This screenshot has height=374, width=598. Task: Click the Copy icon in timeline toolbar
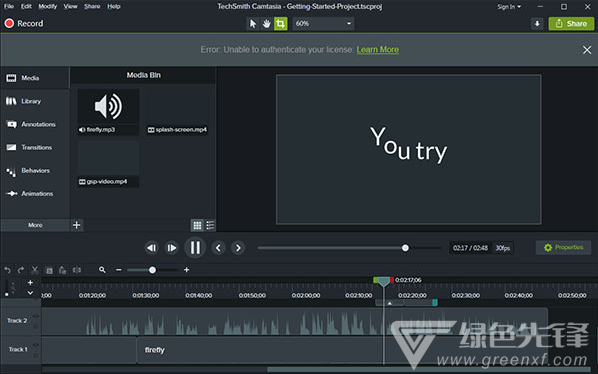click(x=49, y=270)
